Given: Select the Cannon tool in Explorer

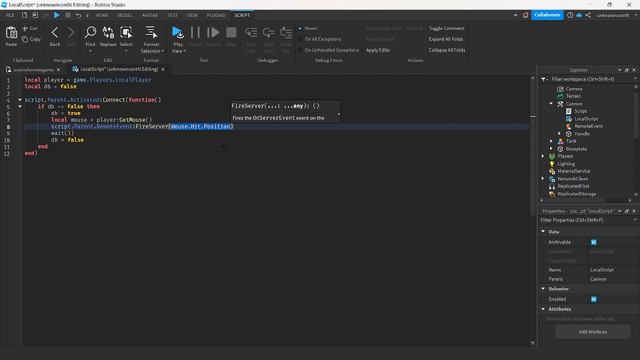Looking at the screenshot, I should (574, 104).
